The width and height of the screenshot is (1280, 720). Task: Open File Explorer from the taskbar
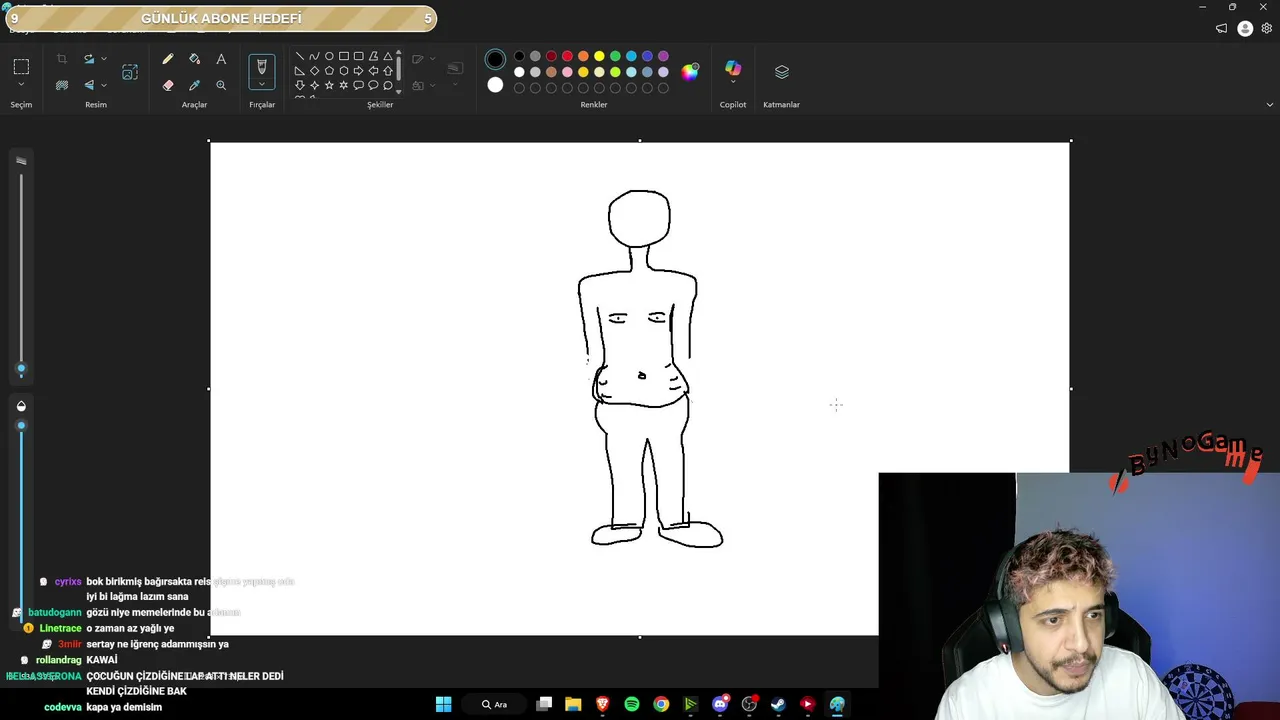pyautogui.click(x=573, y=704)
